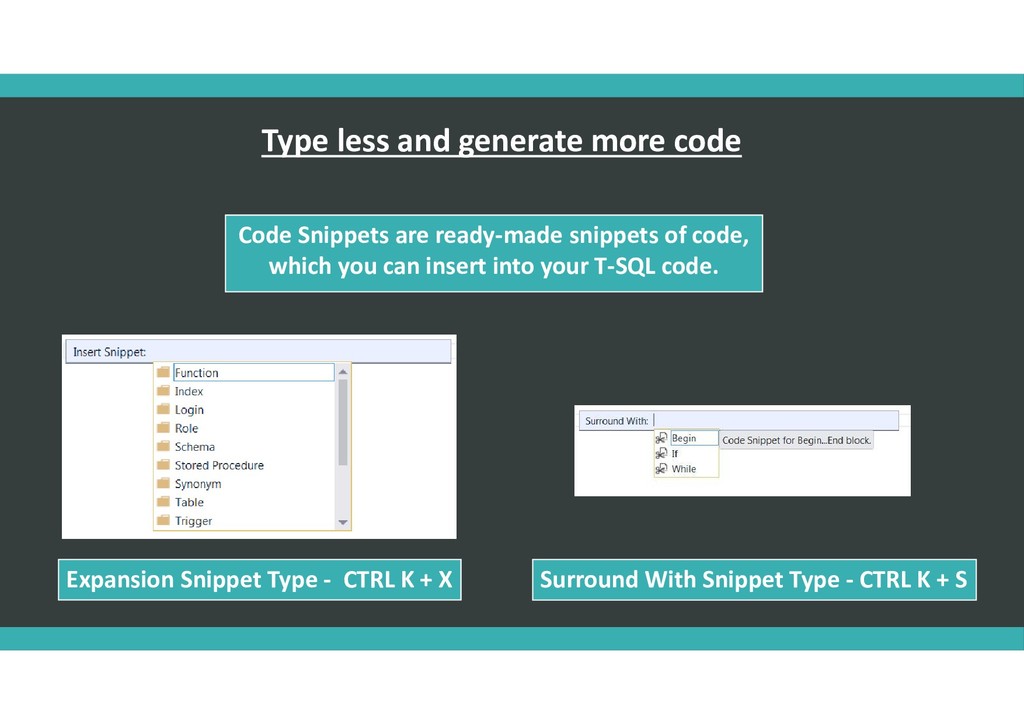Click the If snippet icon
This screenshot has width=1024, height=724.
click(x=661, y=453)
